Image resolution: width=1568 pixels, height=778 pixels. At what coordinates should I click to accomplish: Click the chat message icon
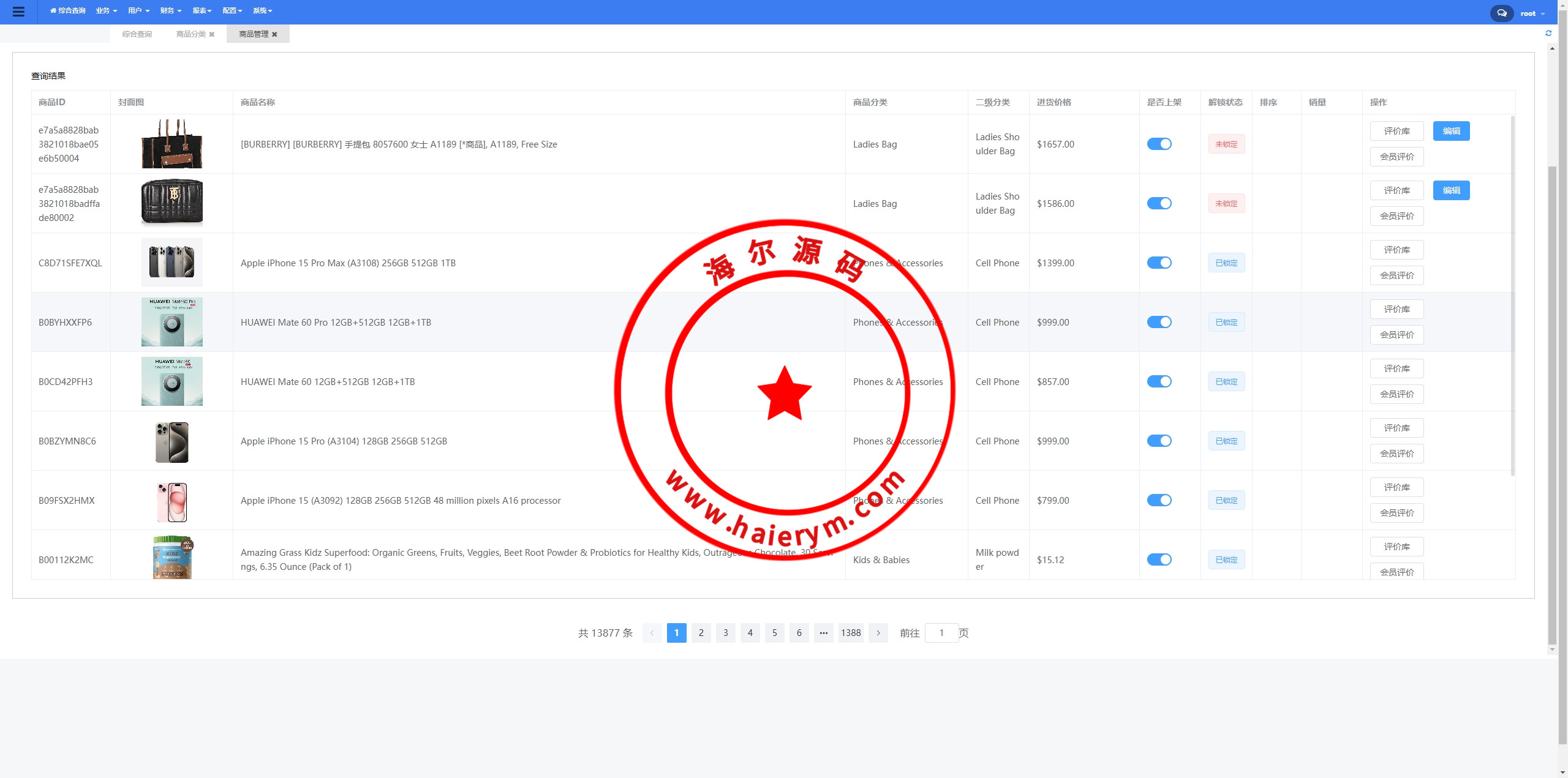(x=1501, y=13)
